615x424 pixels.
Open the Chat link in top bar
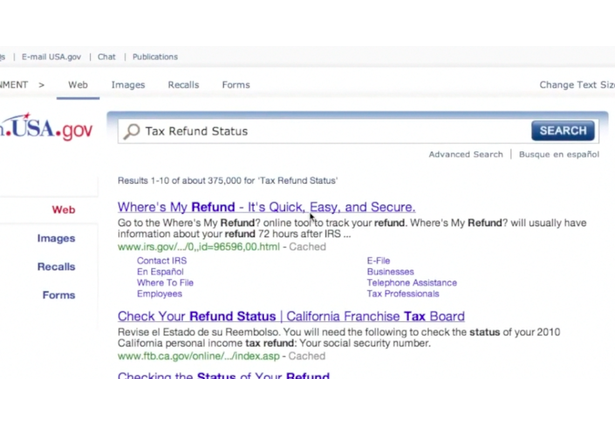[x=107, y=57]
